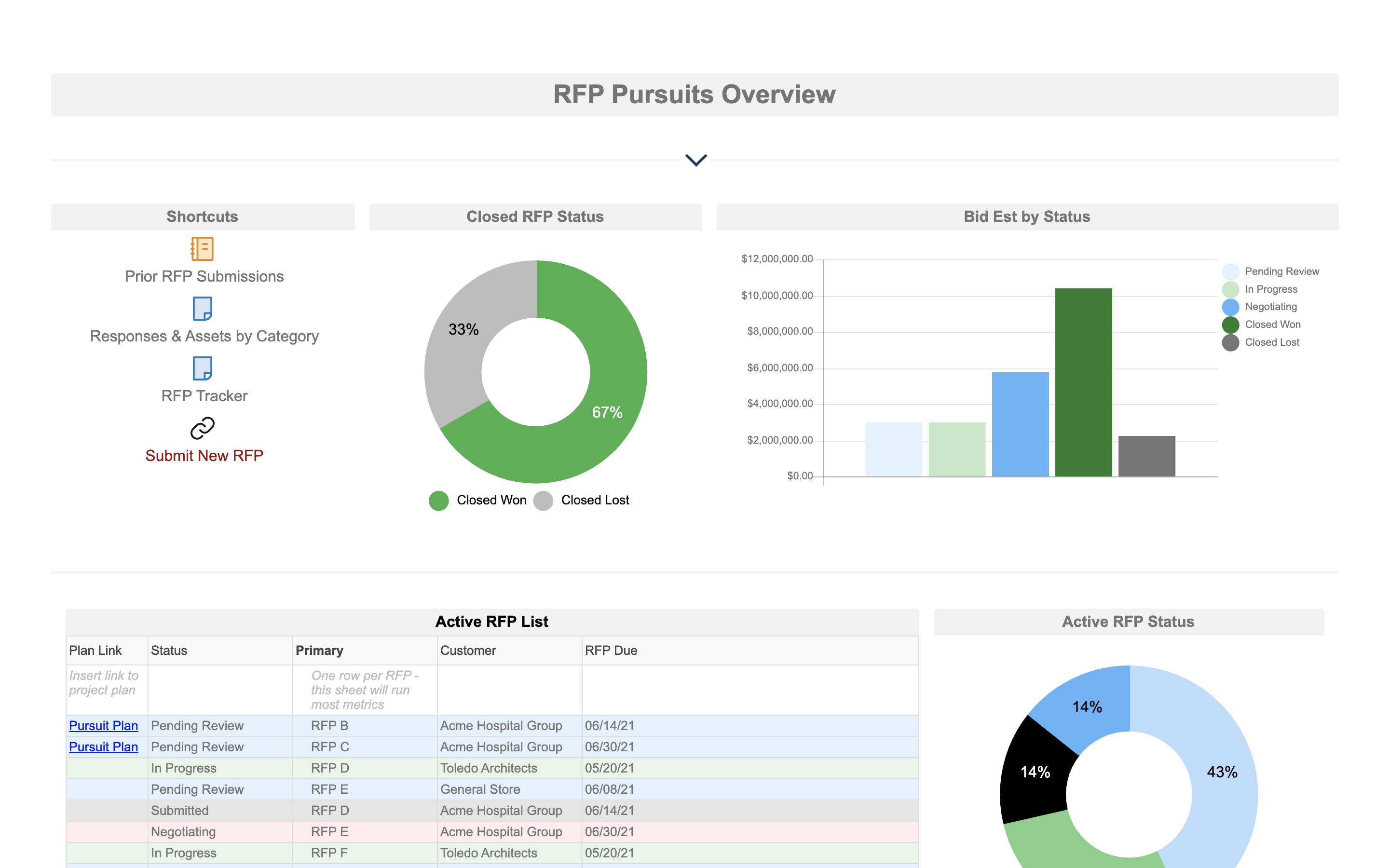
Task: Select the dark green Closed Won bar
Action: (x=1083, y=382)
